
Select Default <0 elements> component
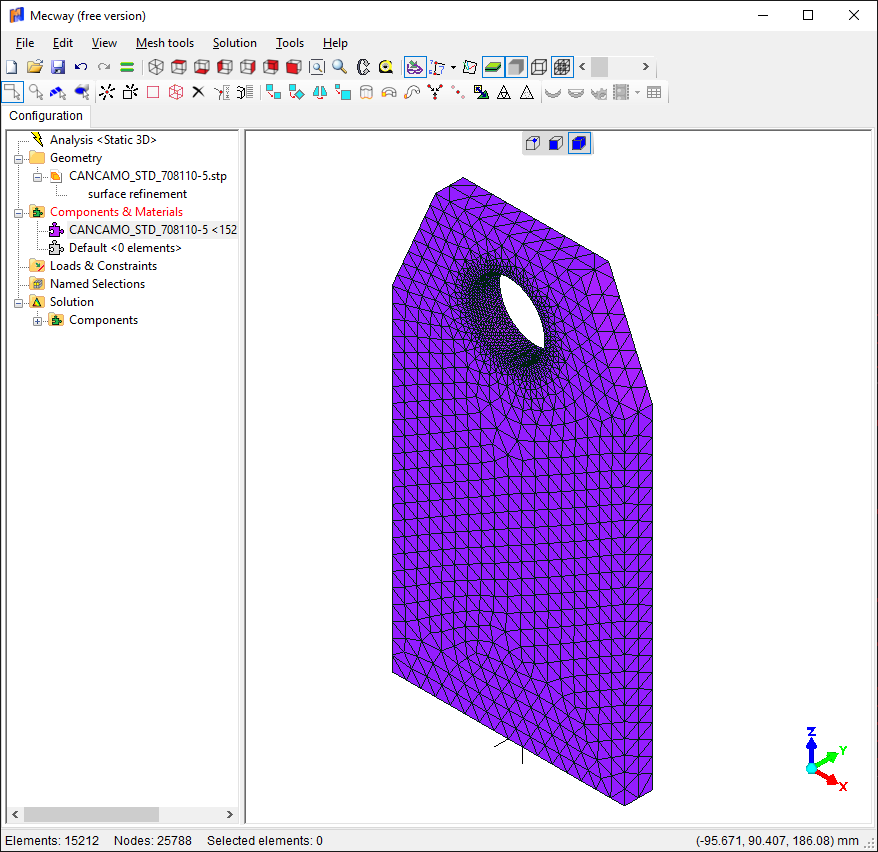[125, 248]
